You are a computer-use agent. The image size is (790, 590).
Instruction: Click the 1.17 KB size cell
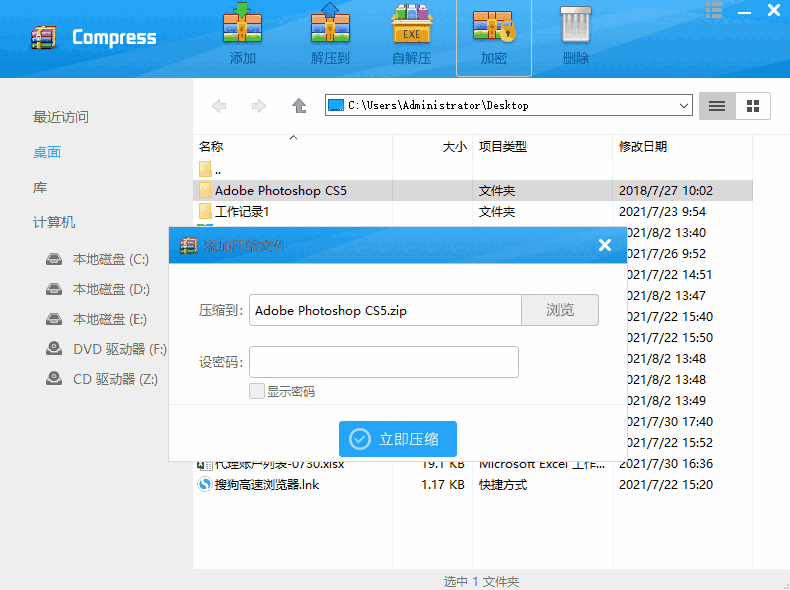click(x=443, y=485)
